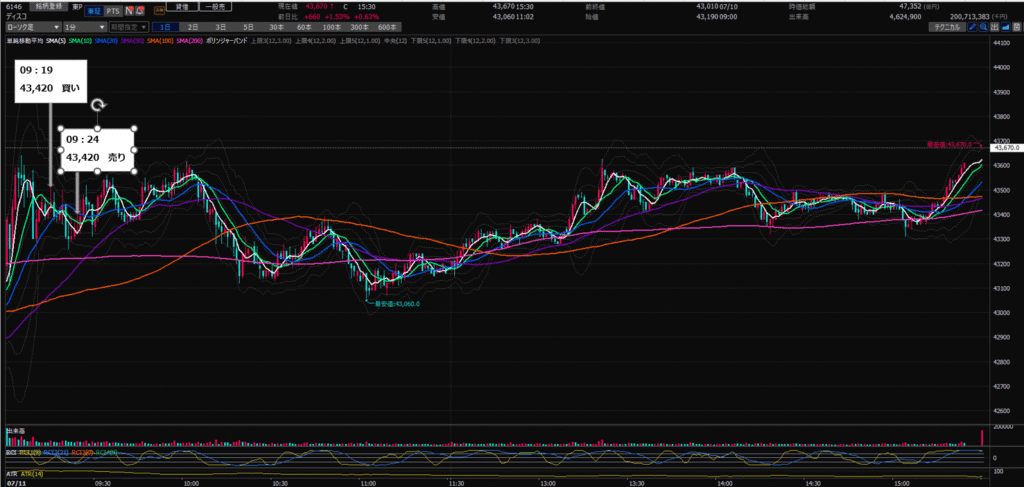Click the 現在値 43,670 price value
The height and width of the screenshot is (487, 1024).
click(x=316, y=7)
